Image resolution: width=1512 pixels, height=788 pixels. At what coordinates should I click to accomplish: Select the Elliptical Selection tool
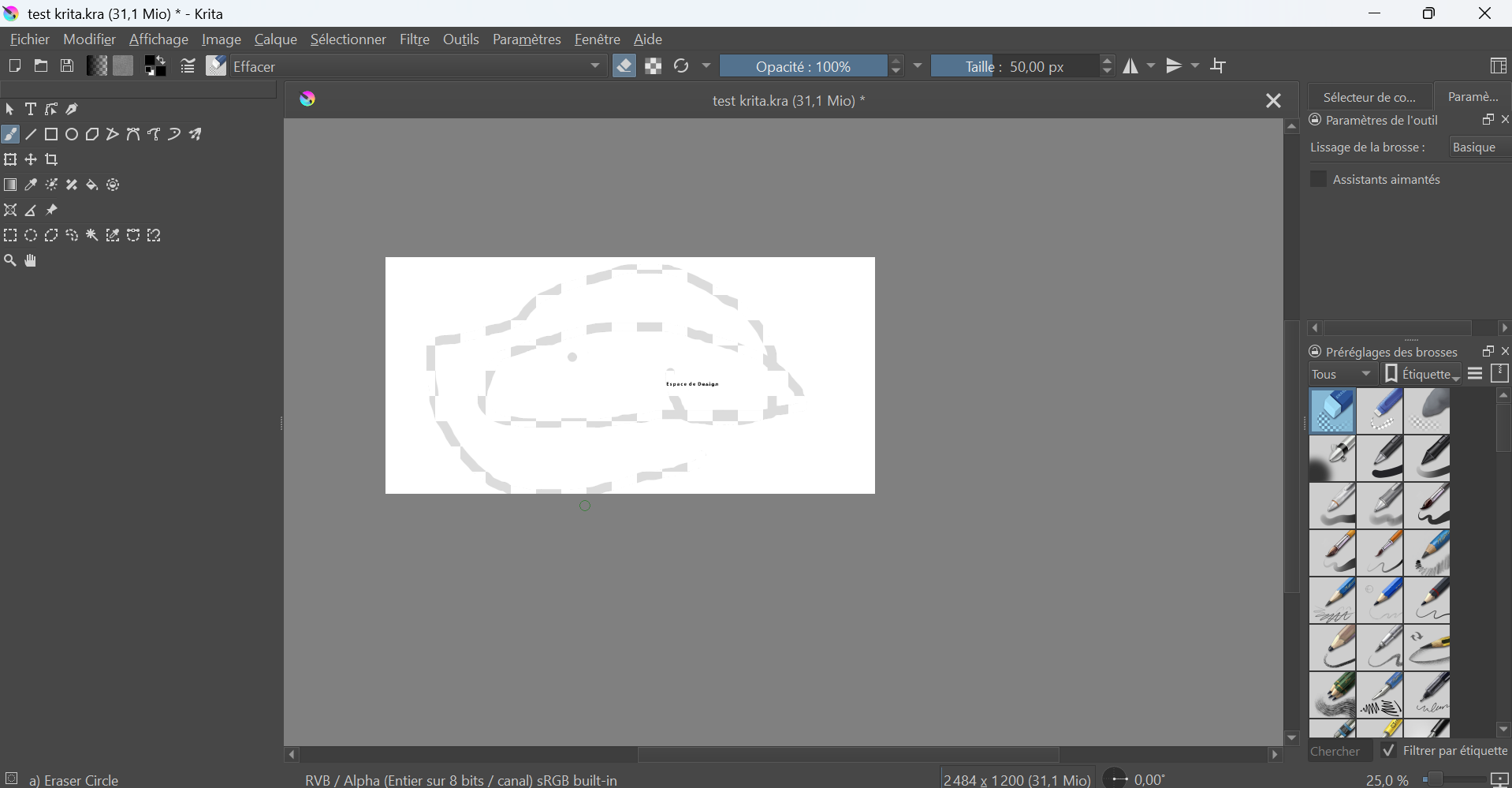[x=31, y=236]
